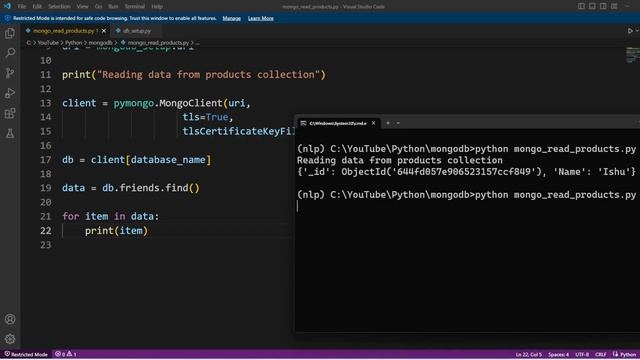Screen dimensions: 640x360
Task: Open the Source Control view
Action: coord(10,73)
